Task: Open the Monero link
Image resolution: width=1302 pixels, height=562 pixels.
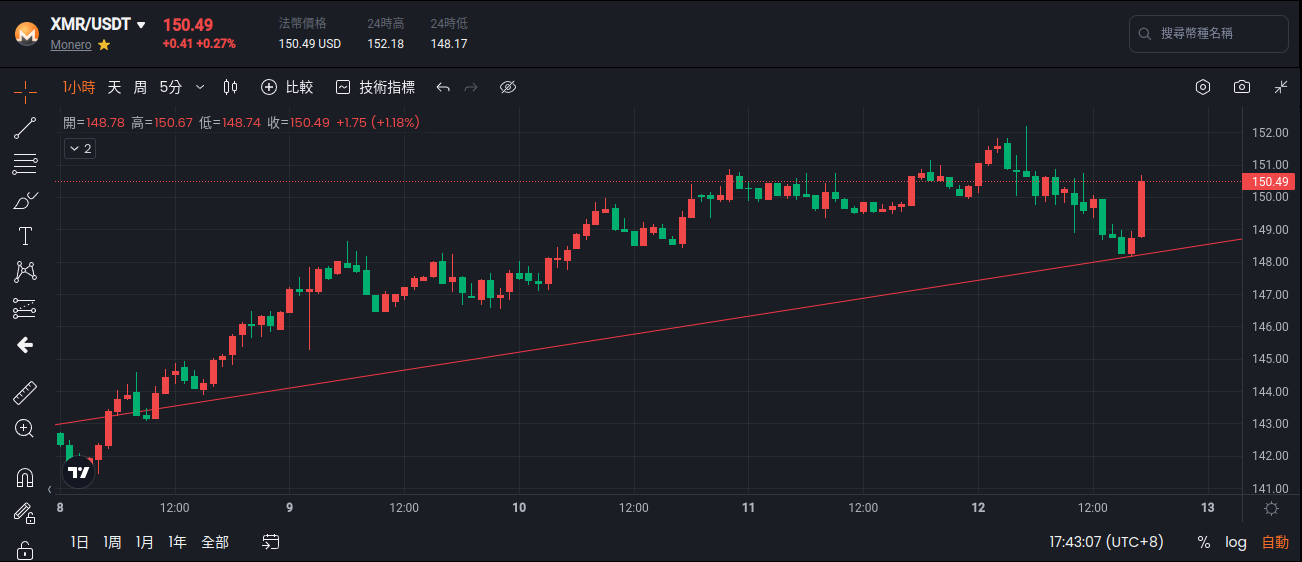Action: pyautogui.click(x=71, y=45)
